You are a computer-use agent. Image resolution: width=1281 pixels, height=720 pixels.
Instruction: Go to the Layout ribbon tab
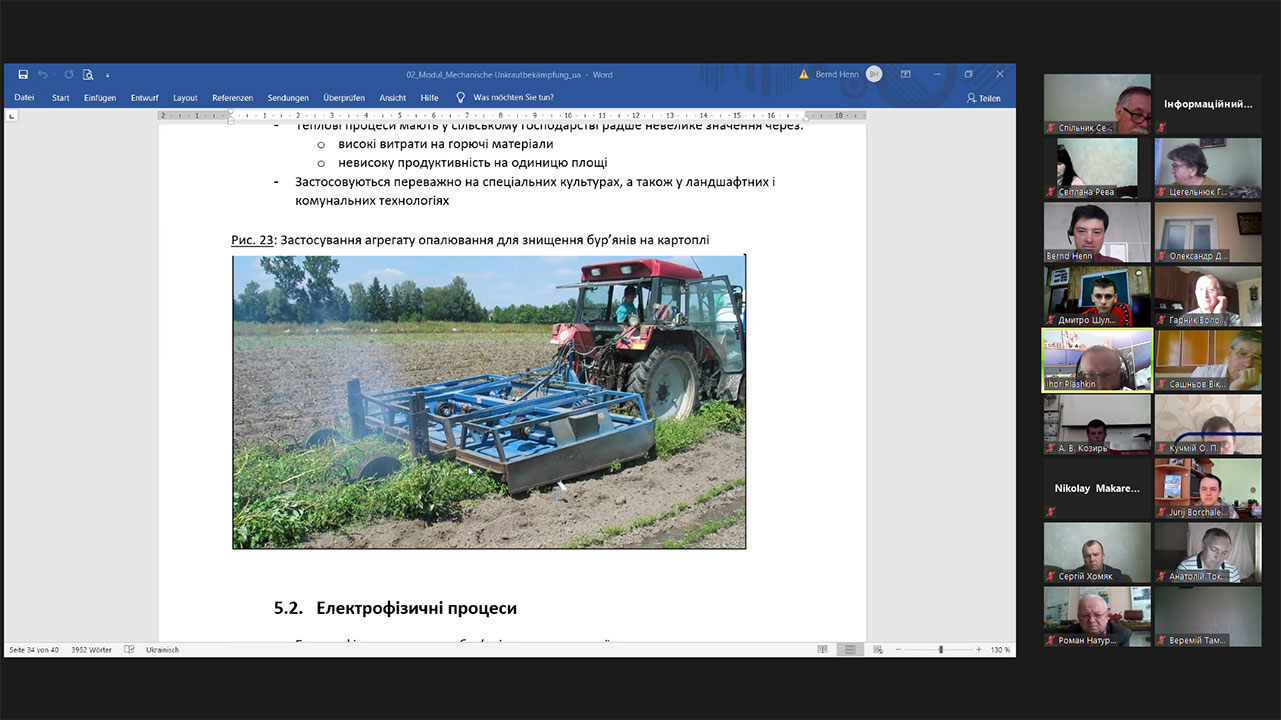[185, 98]
